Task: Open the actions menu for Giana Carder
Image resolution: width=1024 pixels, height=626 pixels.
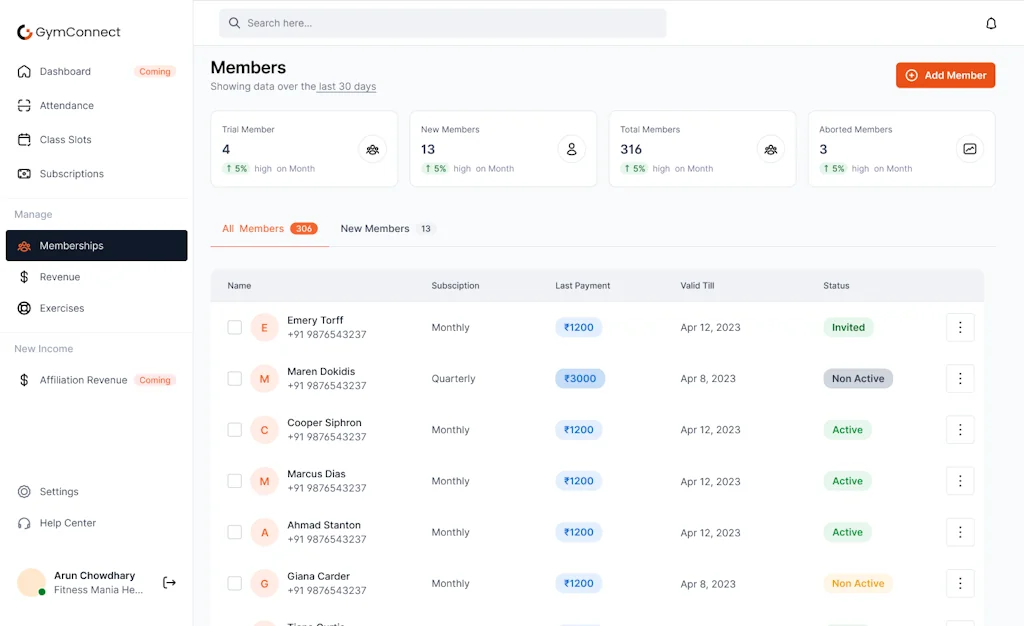Action: (959, 583)
